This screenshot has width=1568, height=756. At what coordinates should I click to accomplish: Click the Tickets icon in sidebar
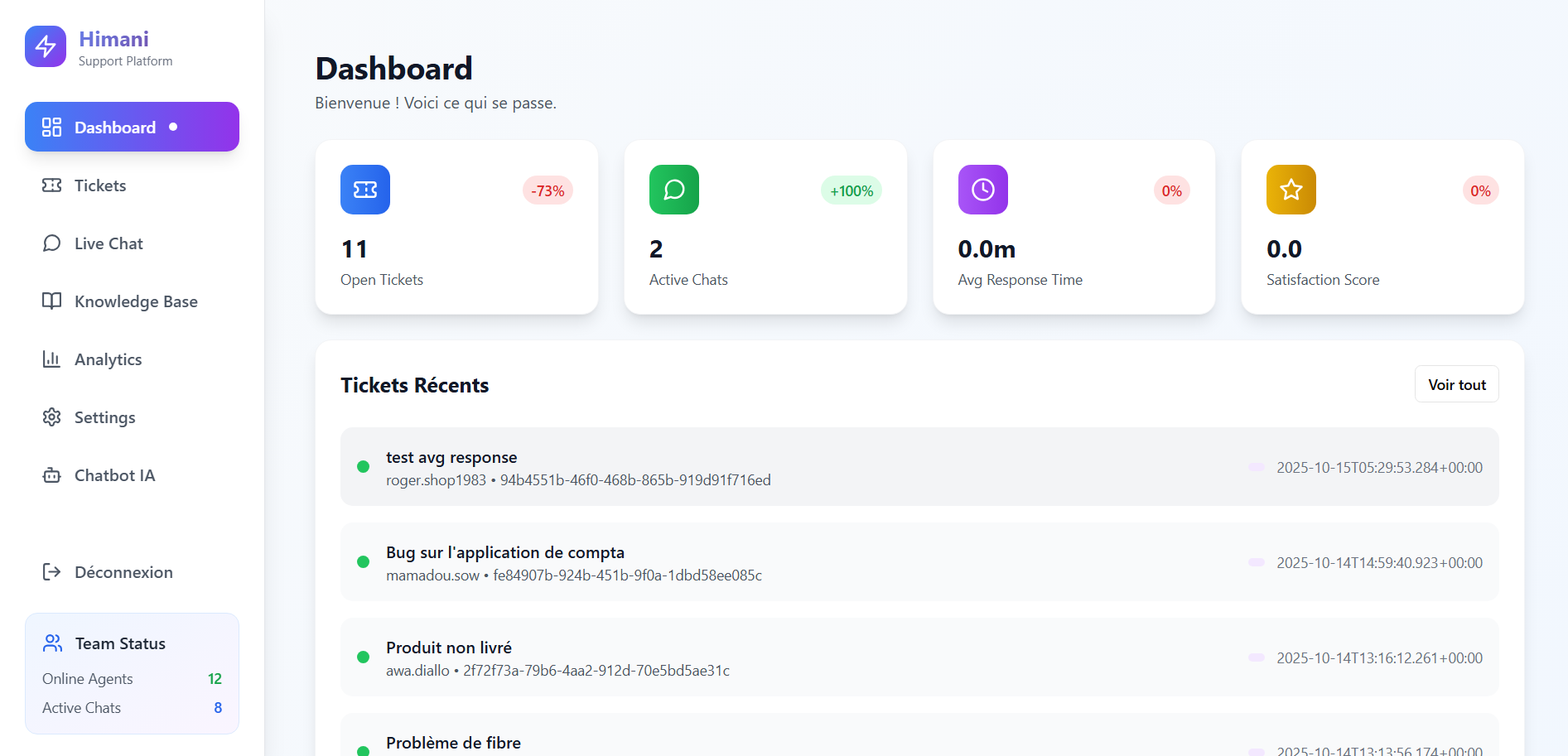click(52, 185)
